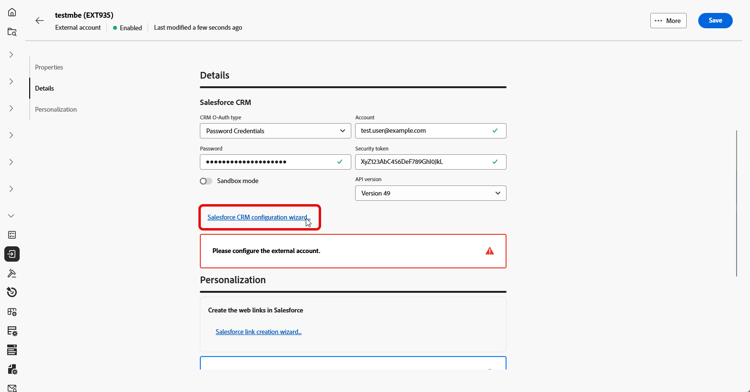Click the Save button
This screenshot has height=392, width=750.
tap(715, 21)
